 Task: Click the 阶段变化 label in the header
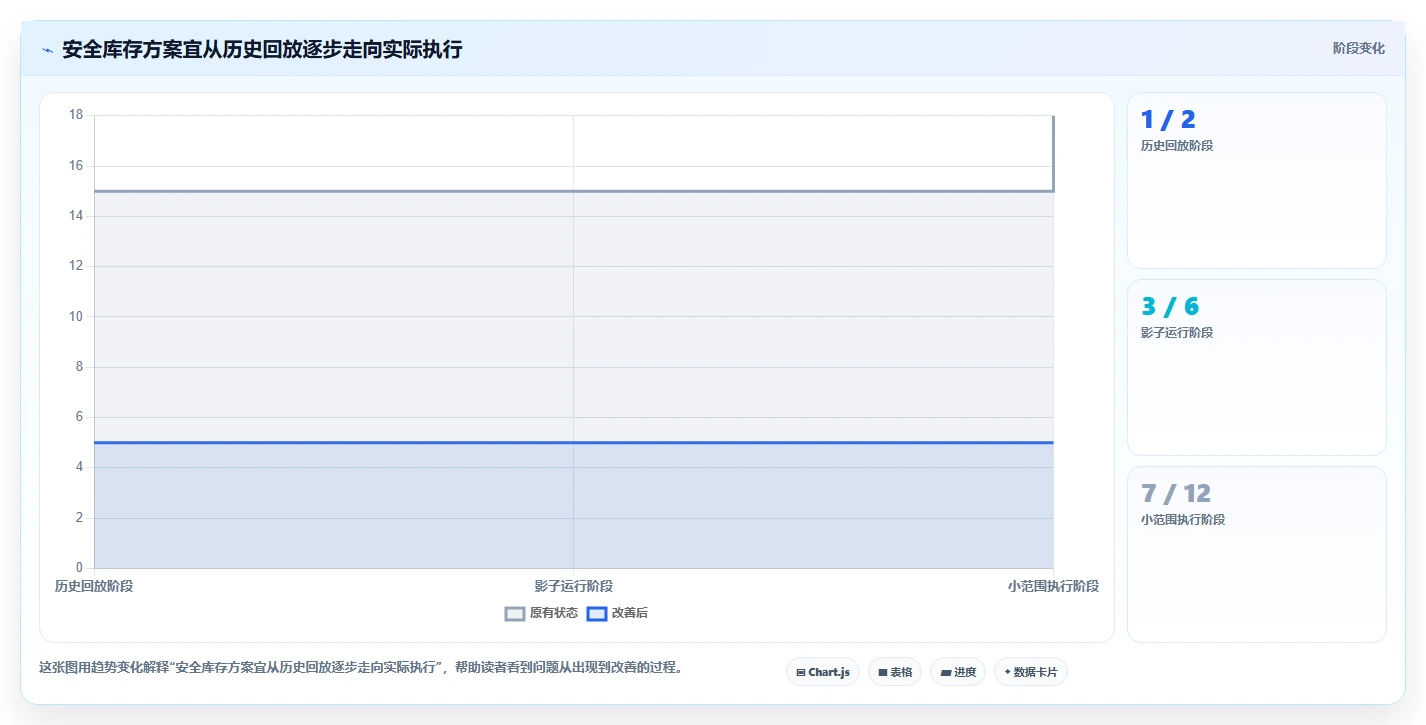(x=1359, y=48)
